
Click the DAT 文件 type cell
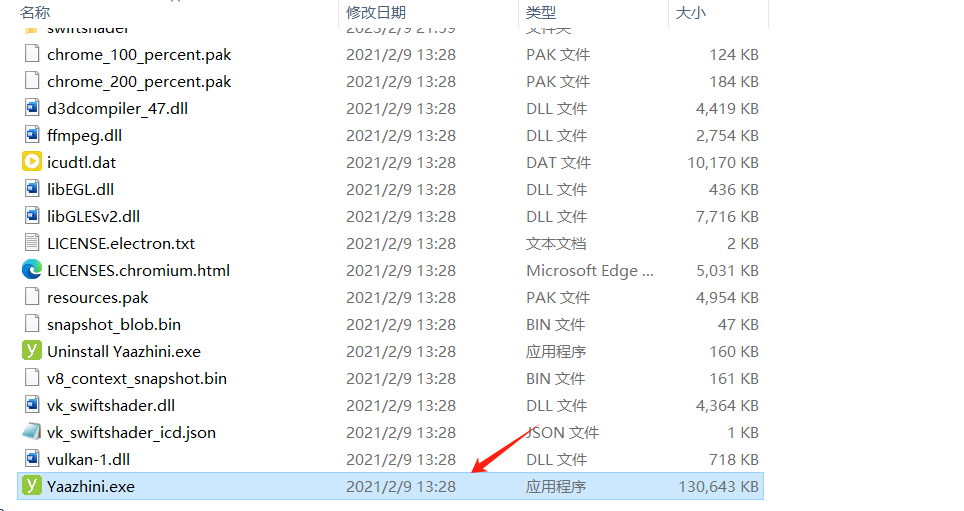pyautogui.click(x=558, y=162)
